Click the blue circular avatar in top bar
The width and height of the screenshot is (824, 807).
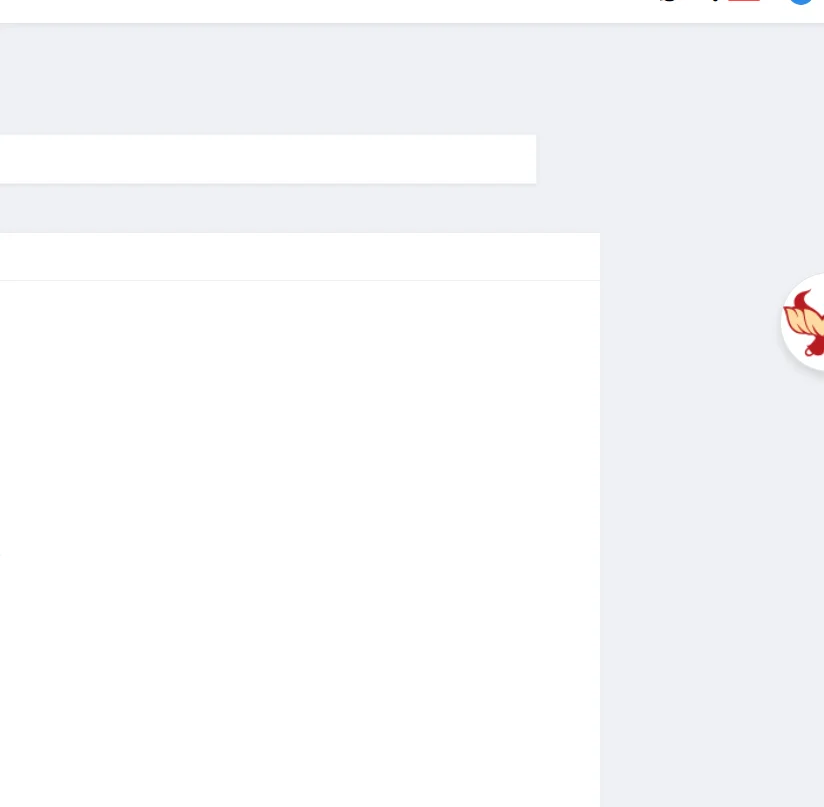(x=801, y=2)
